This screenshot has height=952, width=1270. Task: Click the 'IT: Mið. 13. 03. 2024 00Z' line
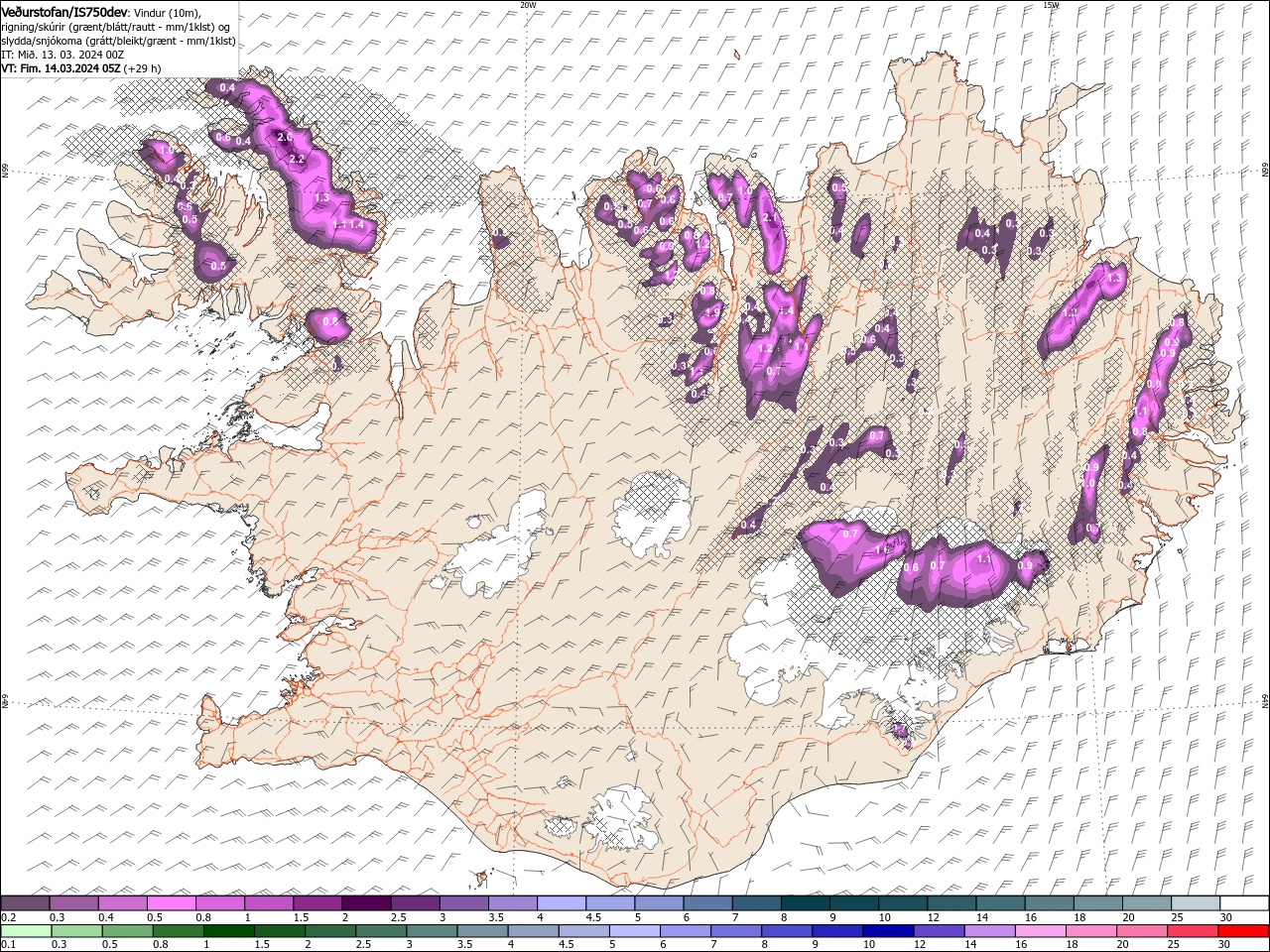pyautogui.click(x=63, y=54)
